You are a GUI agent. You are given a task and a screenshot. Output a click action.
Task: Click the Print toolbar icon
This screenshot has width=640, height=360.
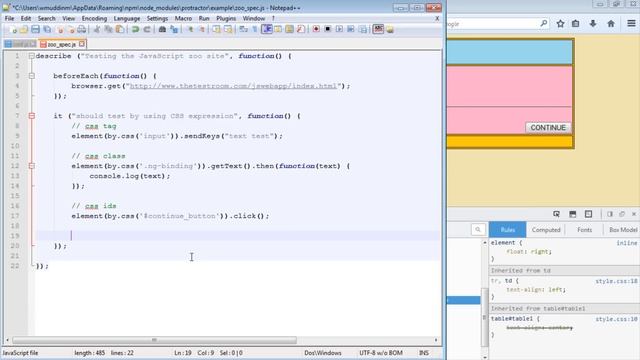click(82, 29)
